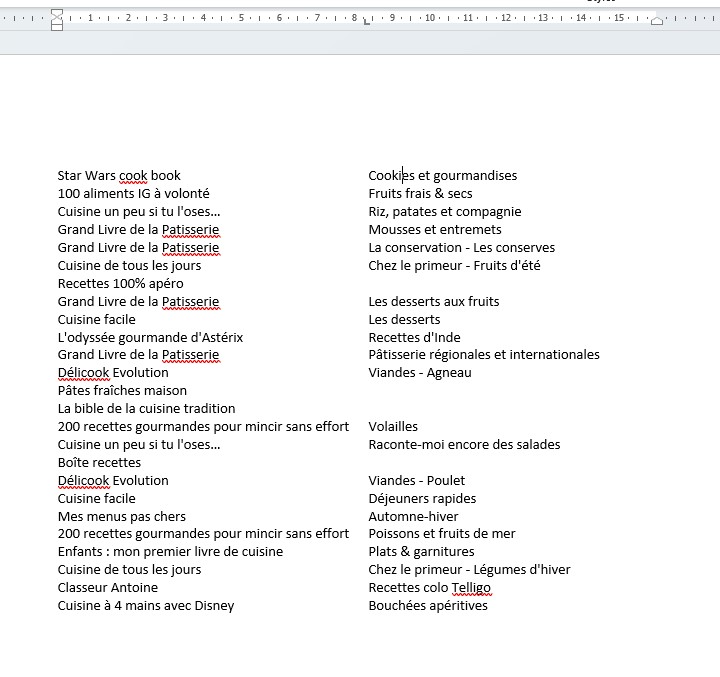Click on "L'odyssée gourmande d'Astérix" text
The image size is (720, 677).
click(x=150, y=338)
